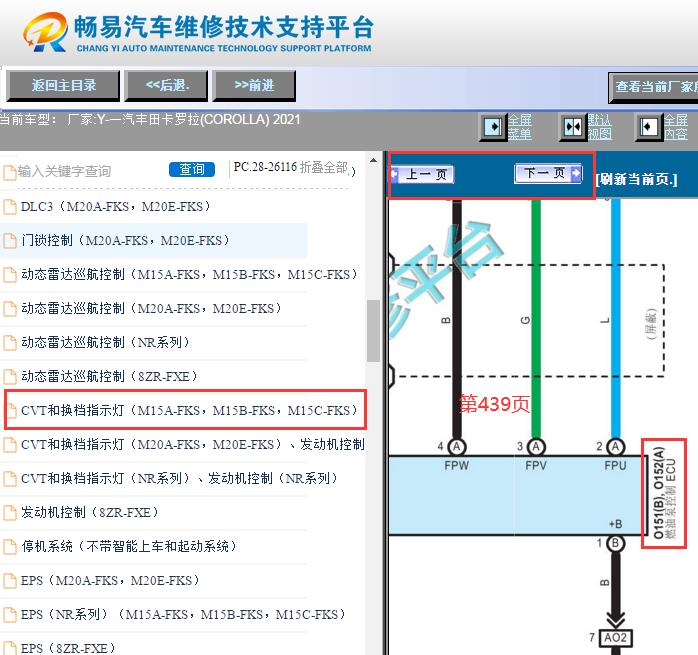Click pin 4 connector A circle
Image resolution: width=698 pixels, height=655 pixels.
(x=456, y=446)
